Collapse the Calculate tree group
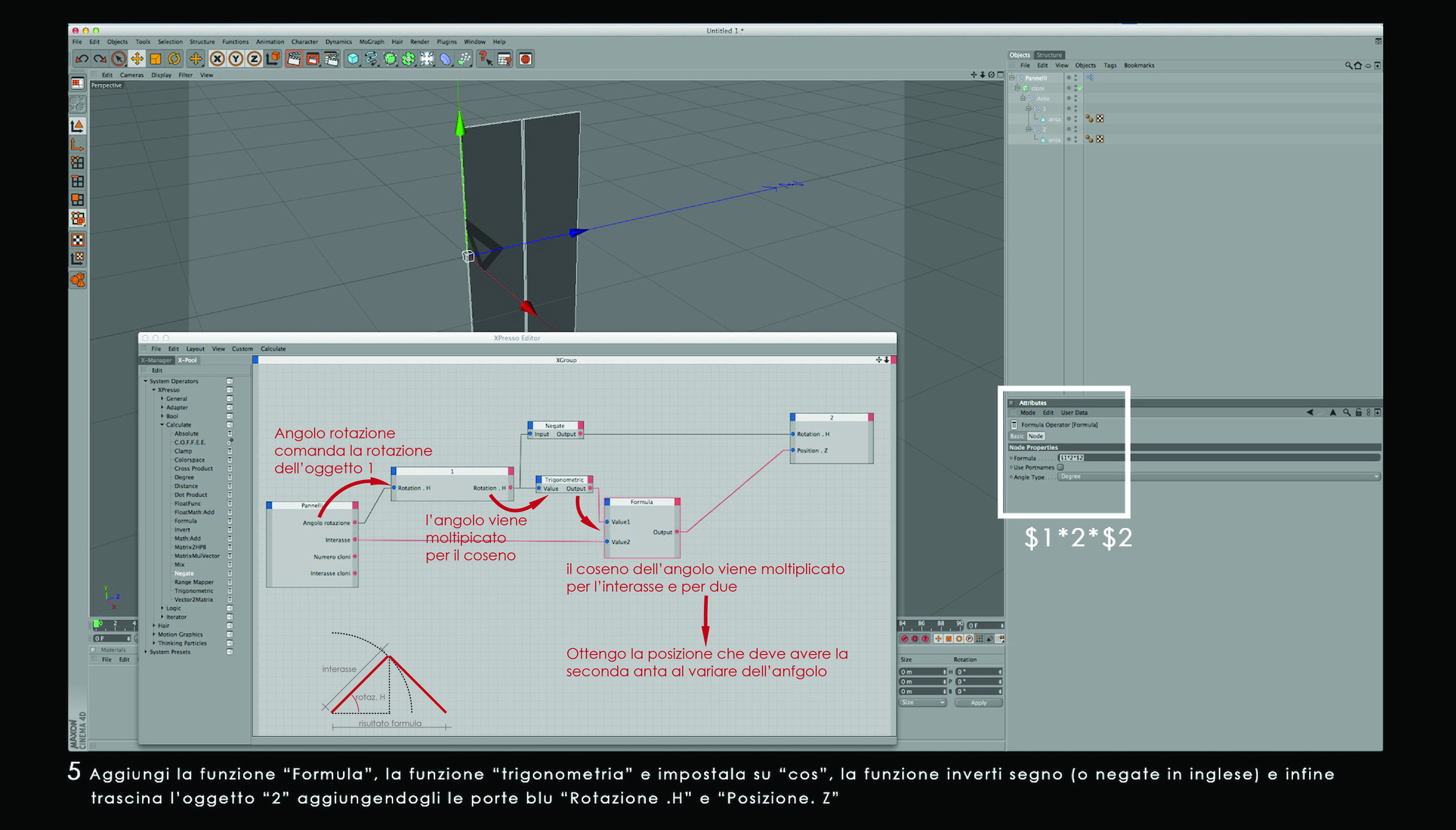This screenshot has width=1456, height=830. point(162,425)
